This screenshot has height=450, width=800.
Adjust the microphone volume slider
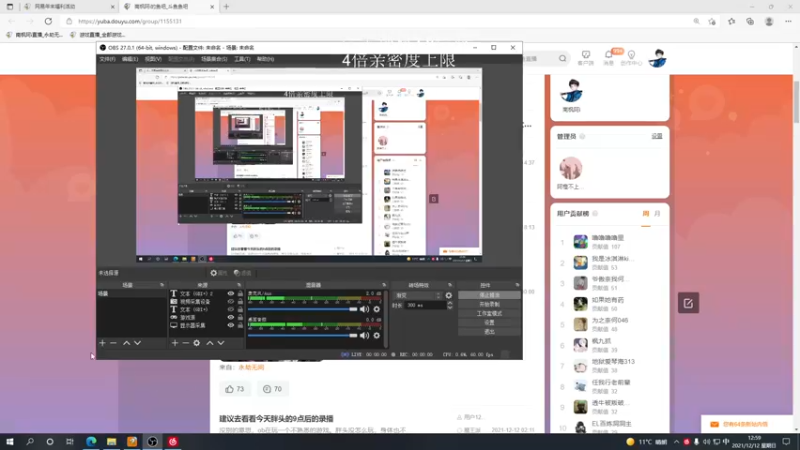(303, 309)
